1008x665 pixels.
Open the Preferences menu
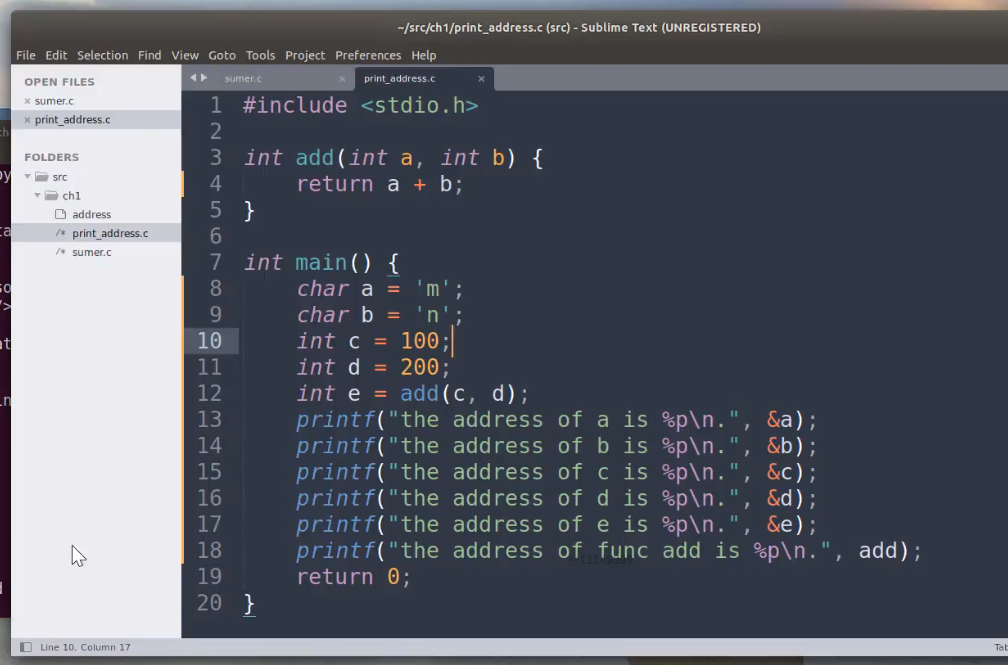click(368, 55)
